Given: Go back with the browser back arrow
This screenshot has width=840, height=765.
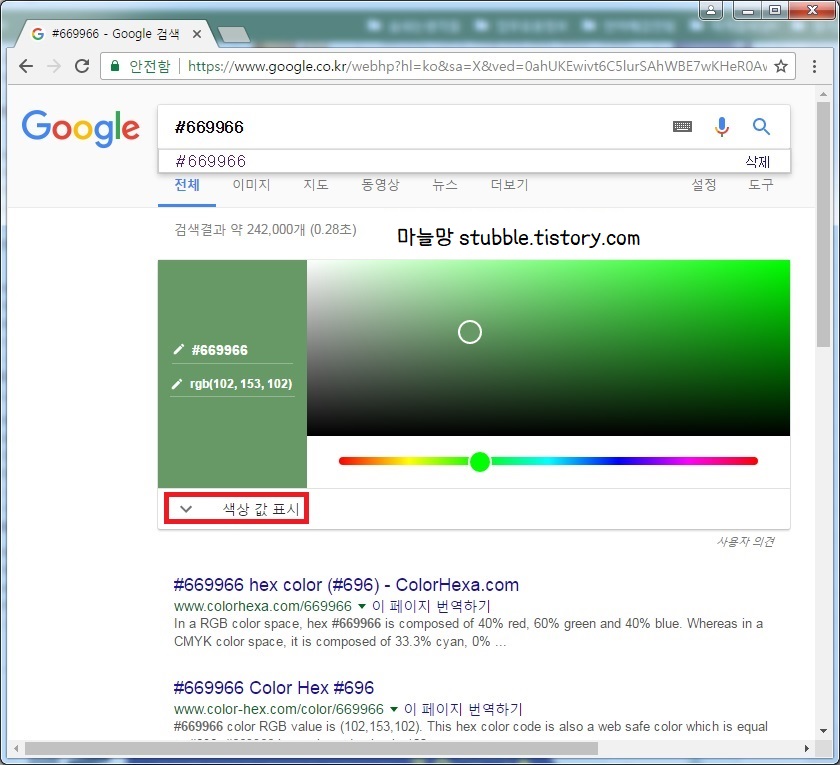Looking at the screenshot, I should (x=25, y=66).
